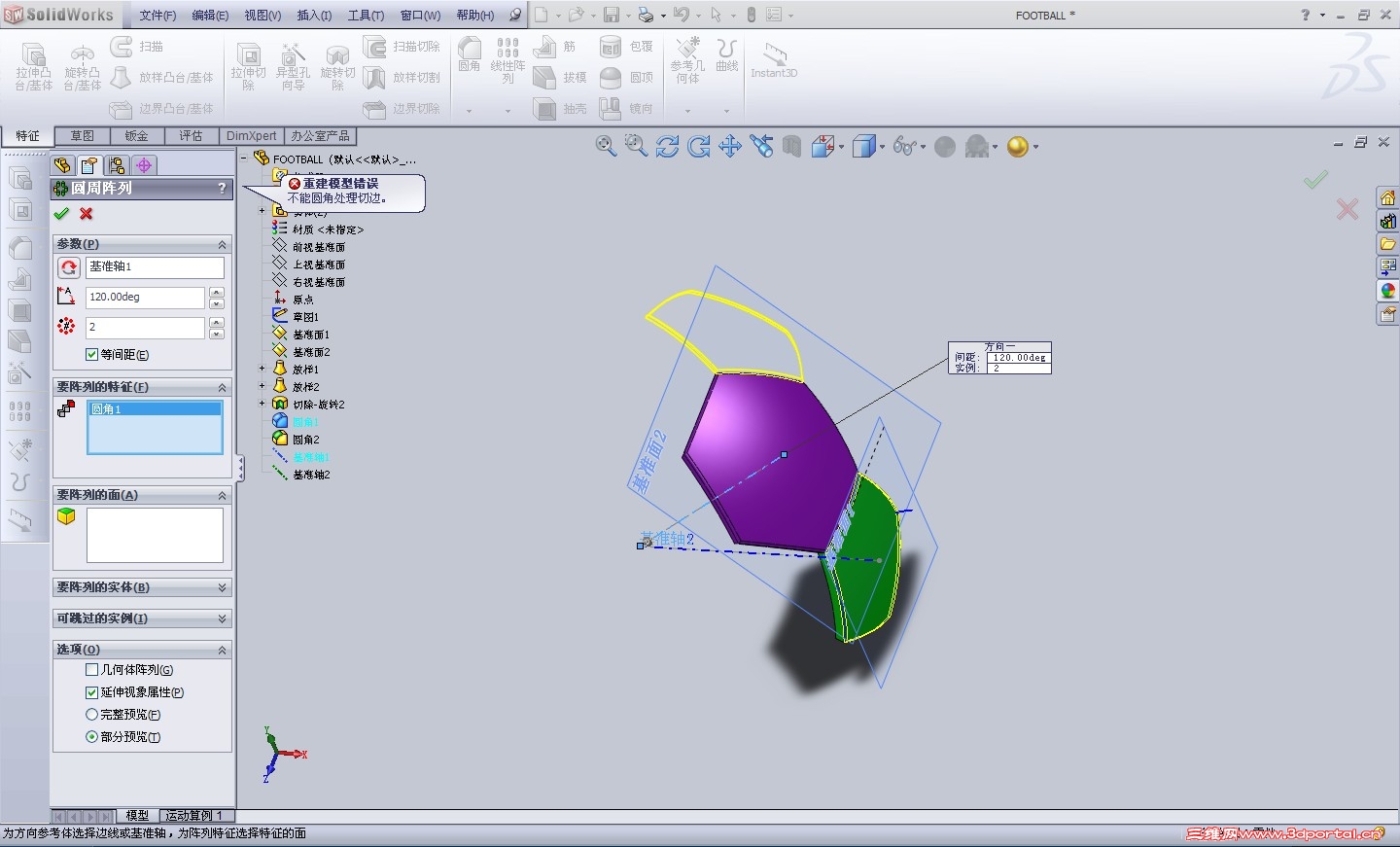The image size is (1400, 847).
Task: Expand the 放样1 feature node
Action: (x=262, y=370)
